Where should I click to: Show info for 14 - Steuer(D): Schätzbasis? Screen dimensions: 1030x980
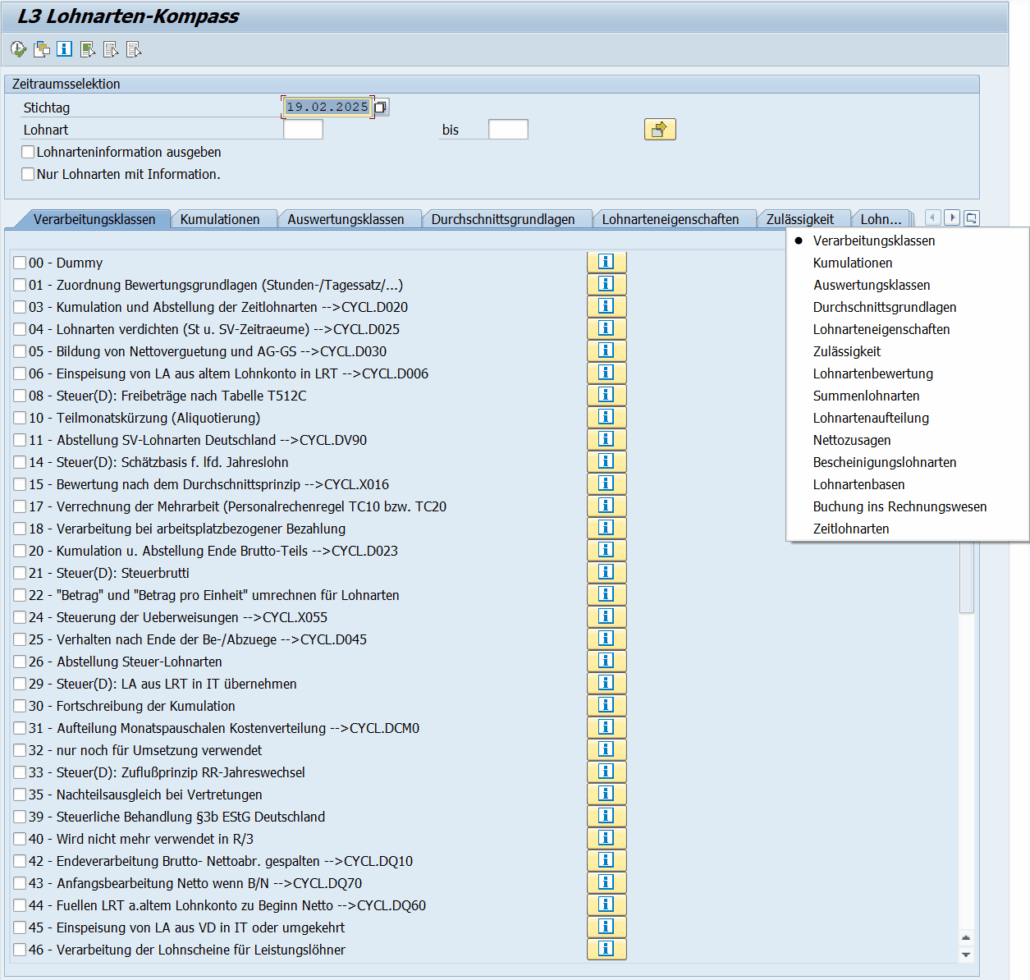pyautogui.click(x=606, y=462)
